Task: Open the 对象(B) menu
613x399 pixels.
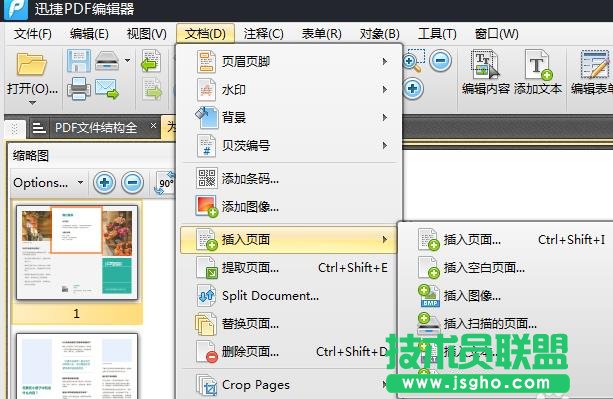Action: [379, 34]
